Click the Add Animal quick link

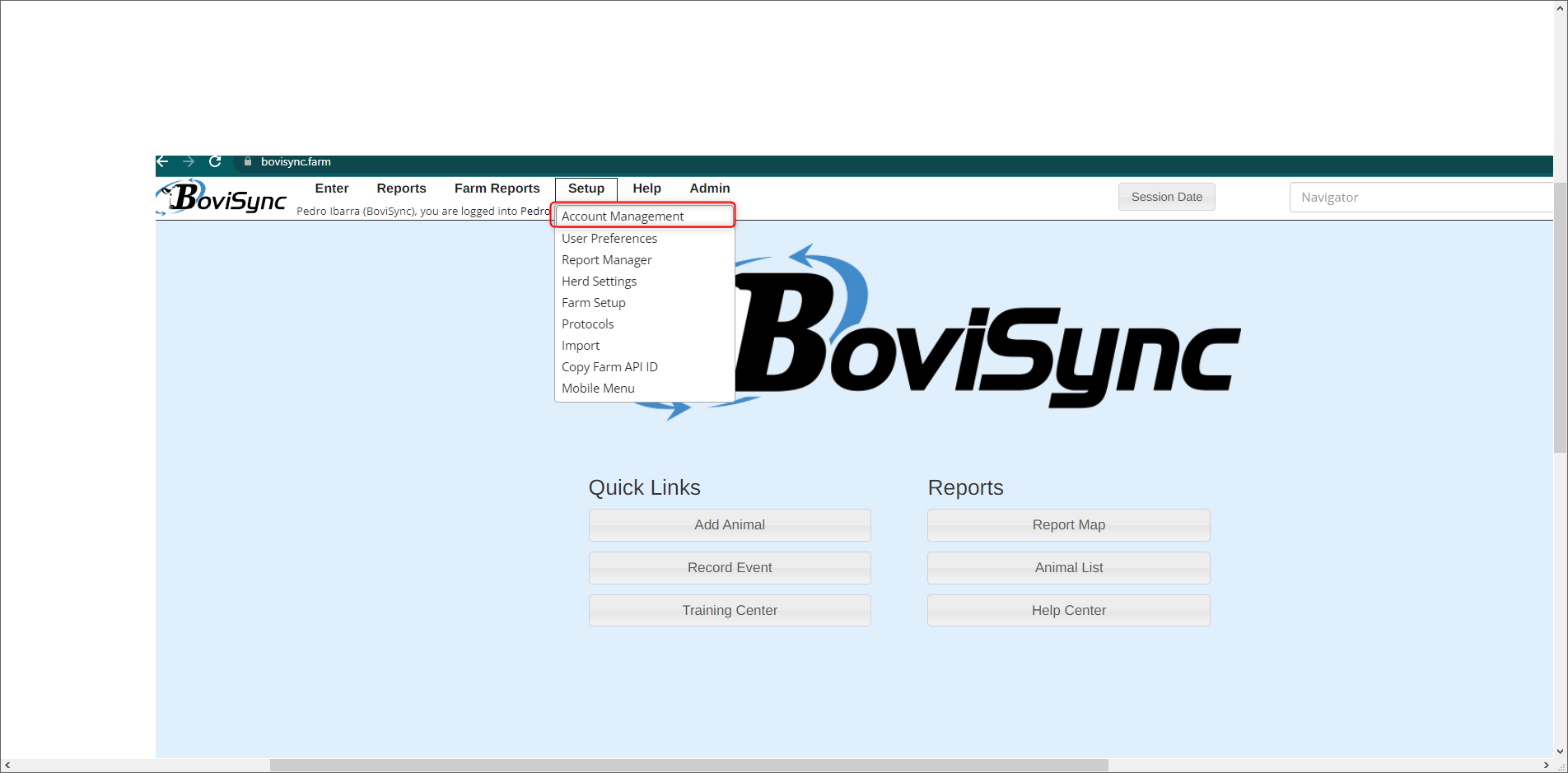(730, 525)
